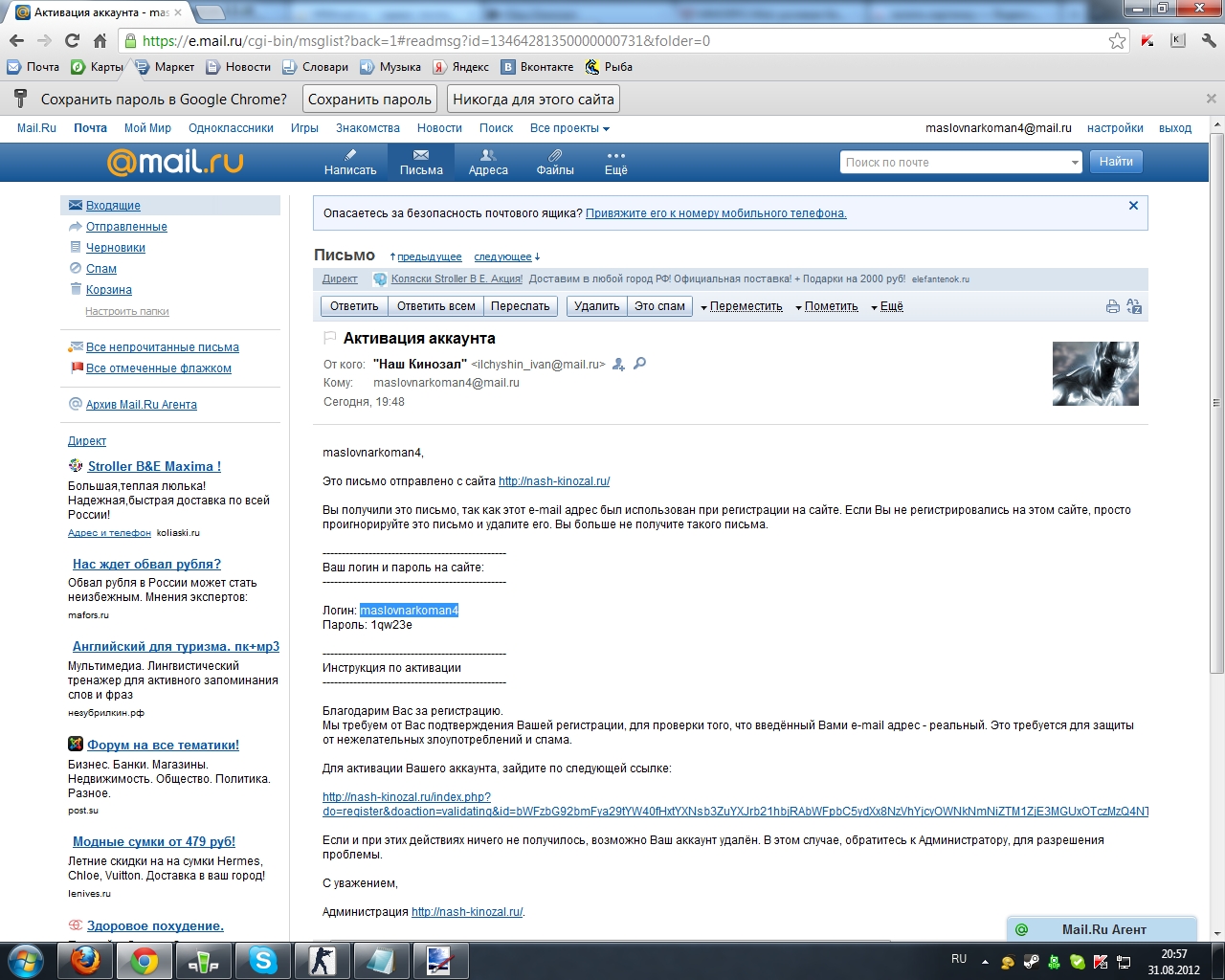Open the Письма envelope tab

[x=421, y=162]
